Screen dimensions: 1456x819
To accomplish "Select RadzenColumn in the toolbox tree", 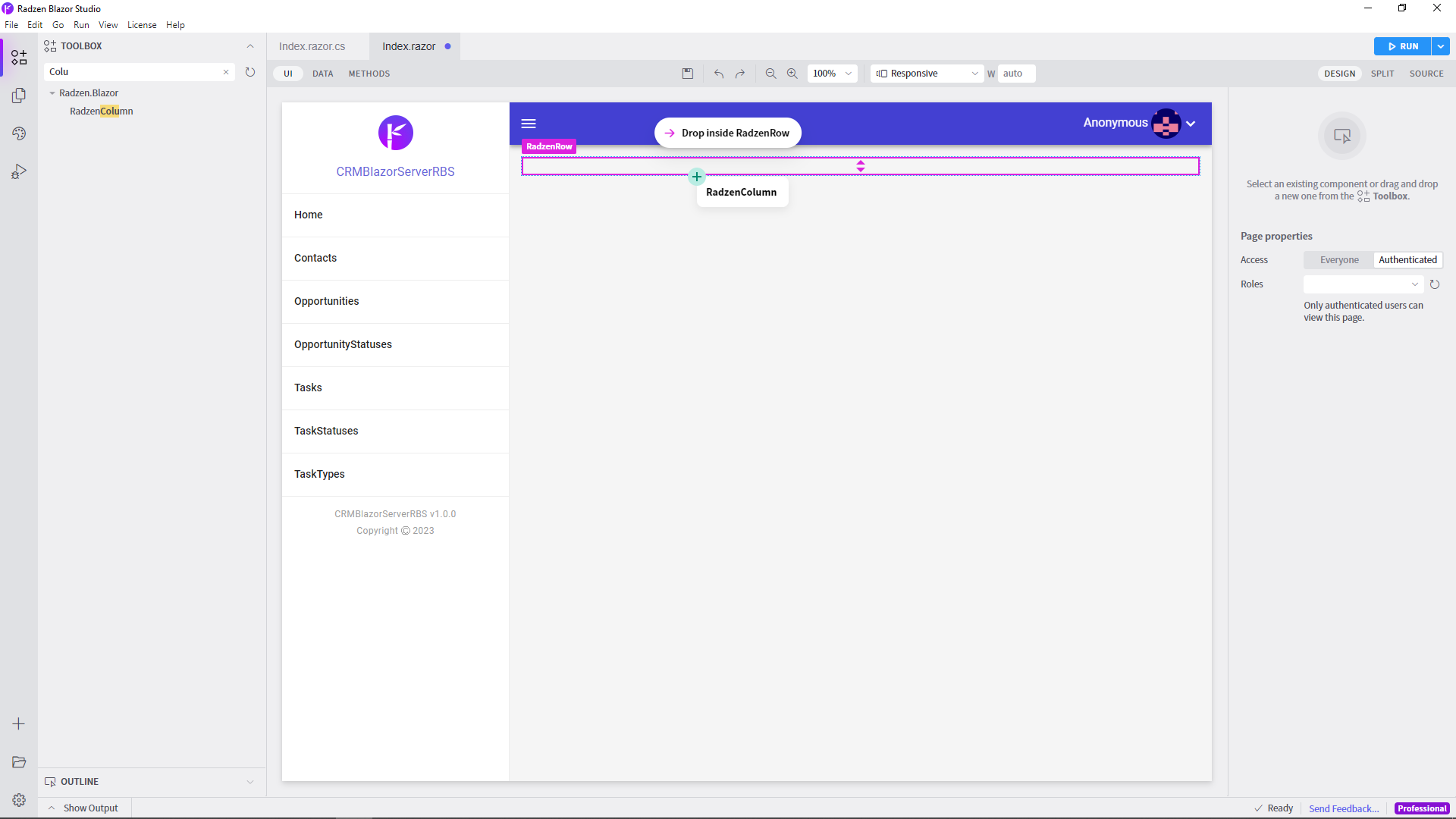I will click(102, 111).
